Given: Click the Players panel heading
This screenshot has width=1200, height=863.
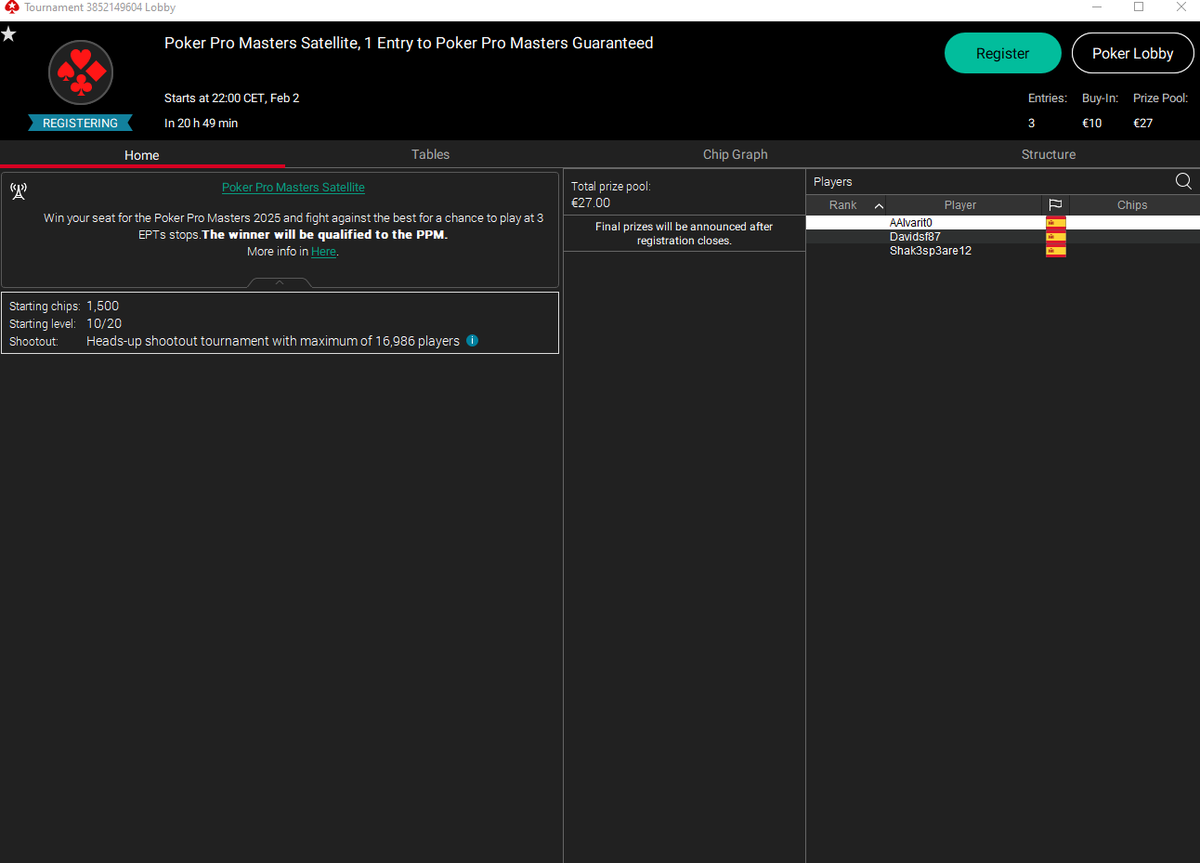Looking at the screenshot, I should click(x=833, y=182).
